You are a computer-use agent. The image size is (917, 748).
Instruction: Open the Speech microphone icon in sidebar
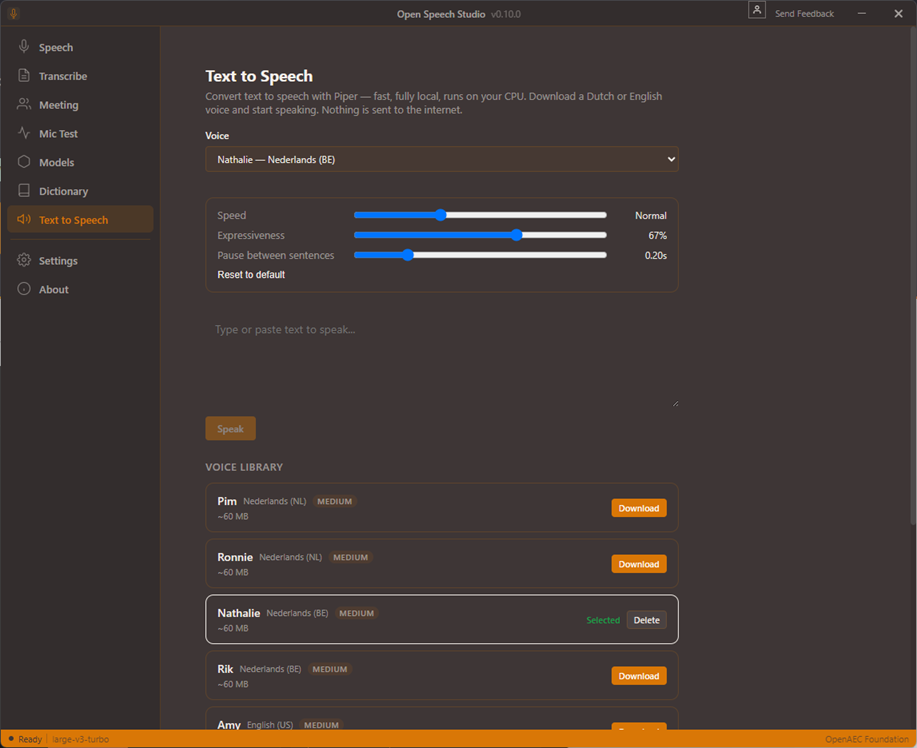pyautogui.click(x=24, y=47)
